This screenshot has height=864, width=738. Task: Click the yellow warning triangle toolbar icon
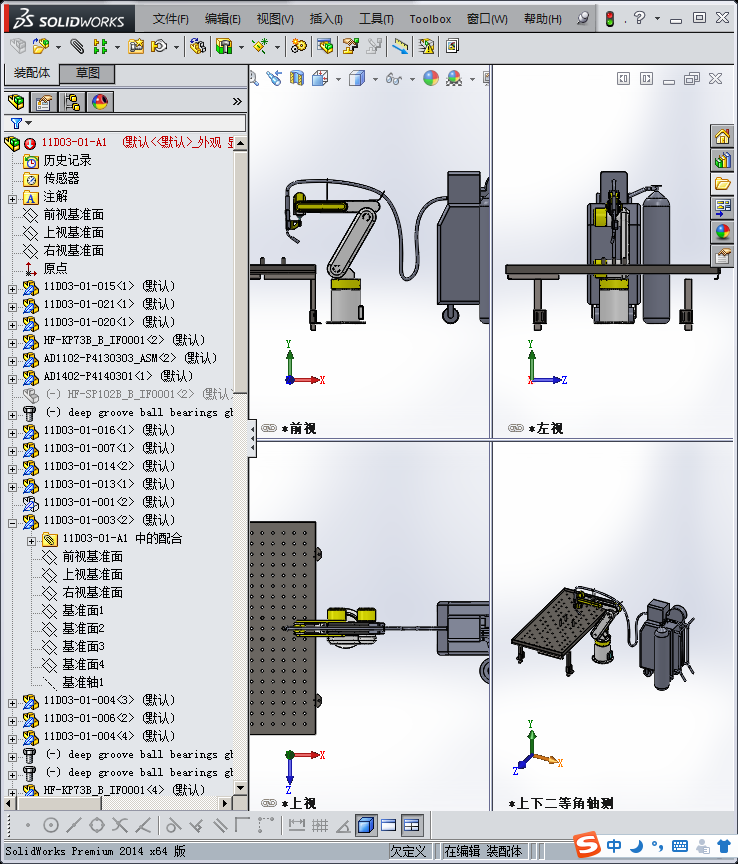coord(426,47)
